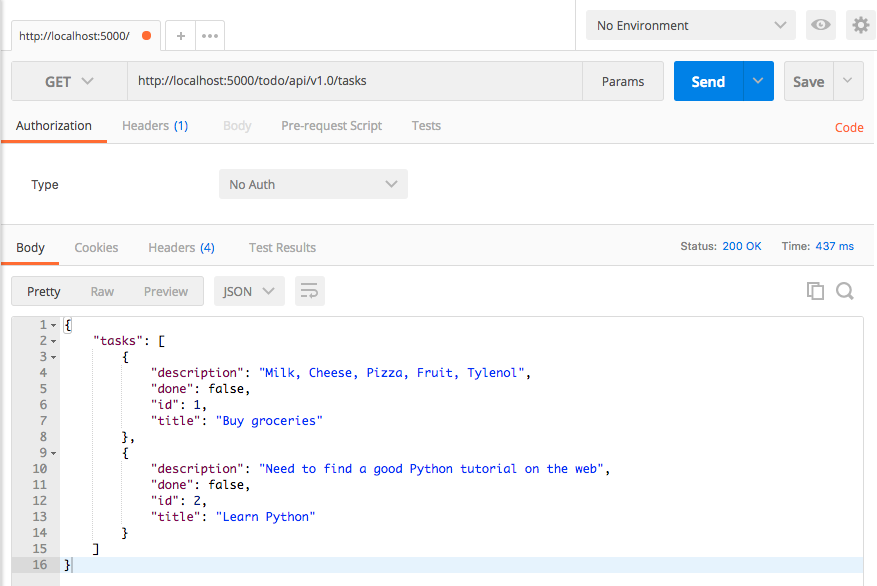Search the response body magnifier icon

point(845,291)
